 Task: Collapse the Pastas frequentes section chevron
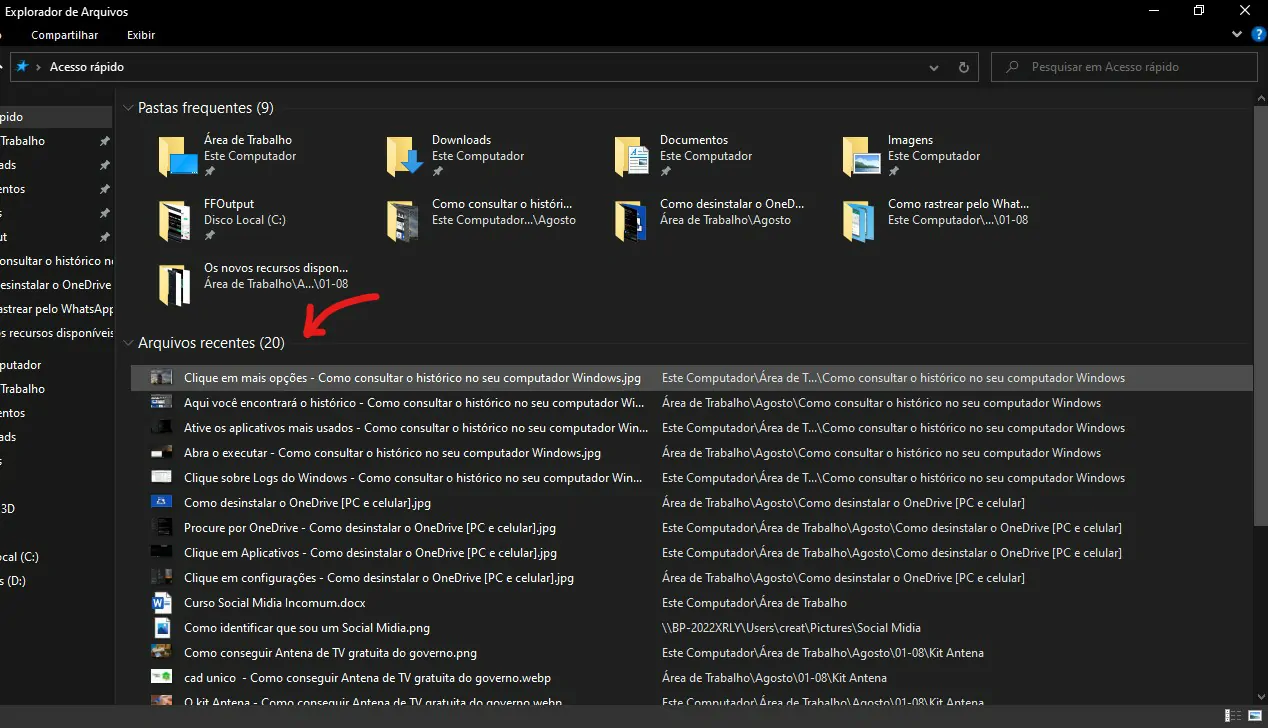coord(128,107)
